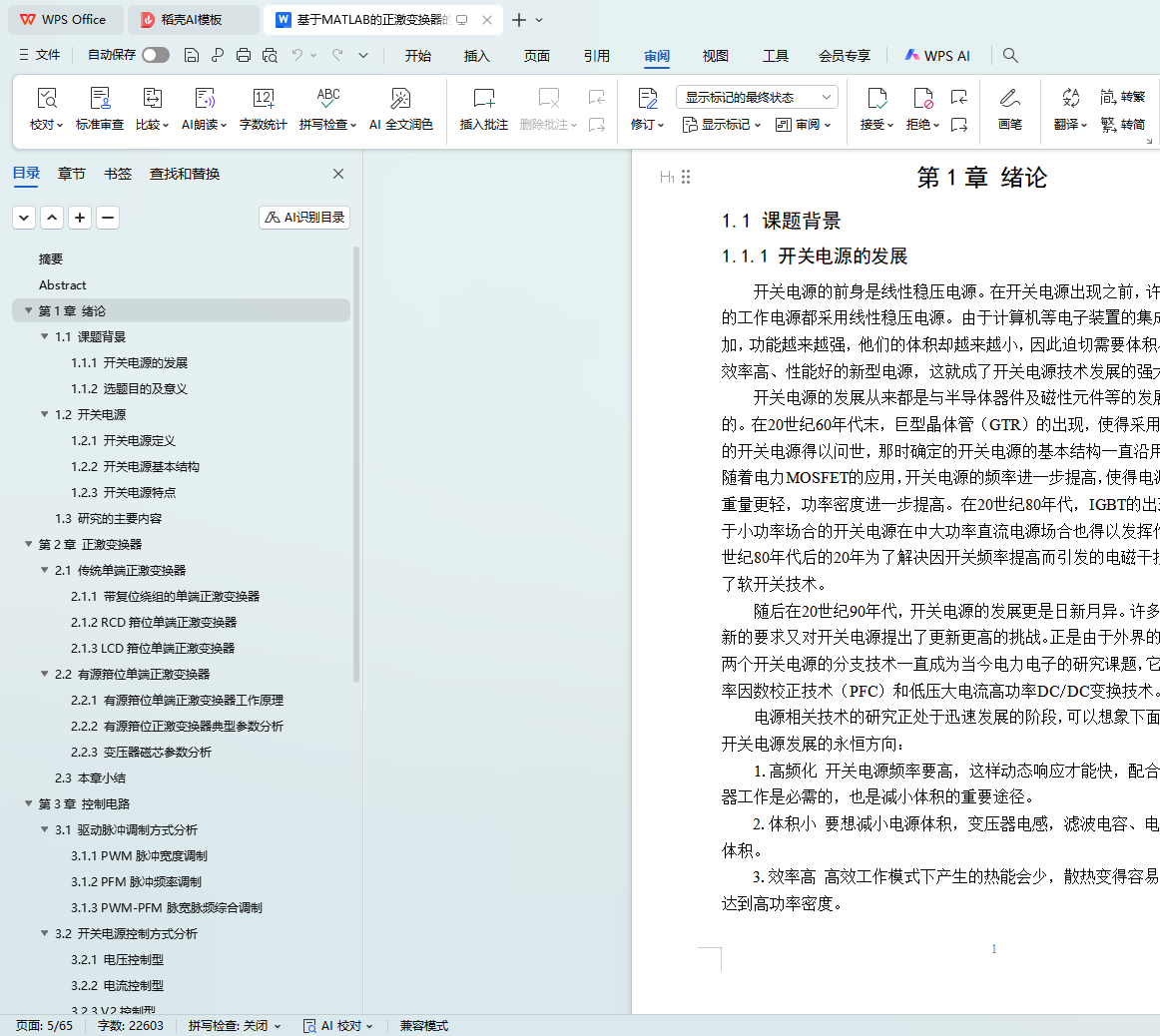
Task: Collapse the 第 2 章 正激变换器 tree node
Action: (x=29, y=544)
